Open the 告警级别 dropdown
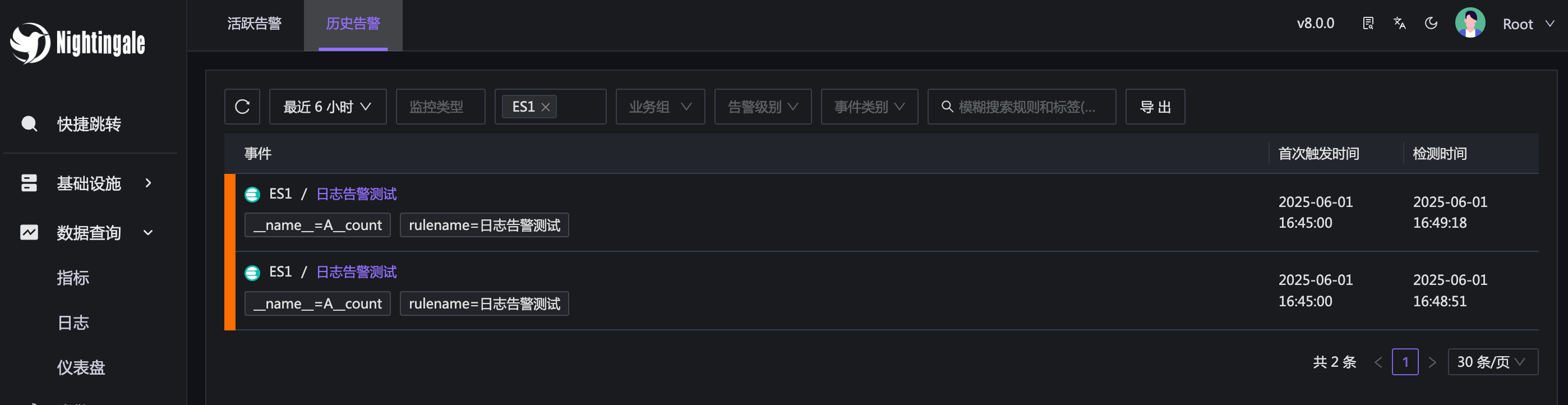Viewport: 1568px width, 405px height. [x=762, y=106]
